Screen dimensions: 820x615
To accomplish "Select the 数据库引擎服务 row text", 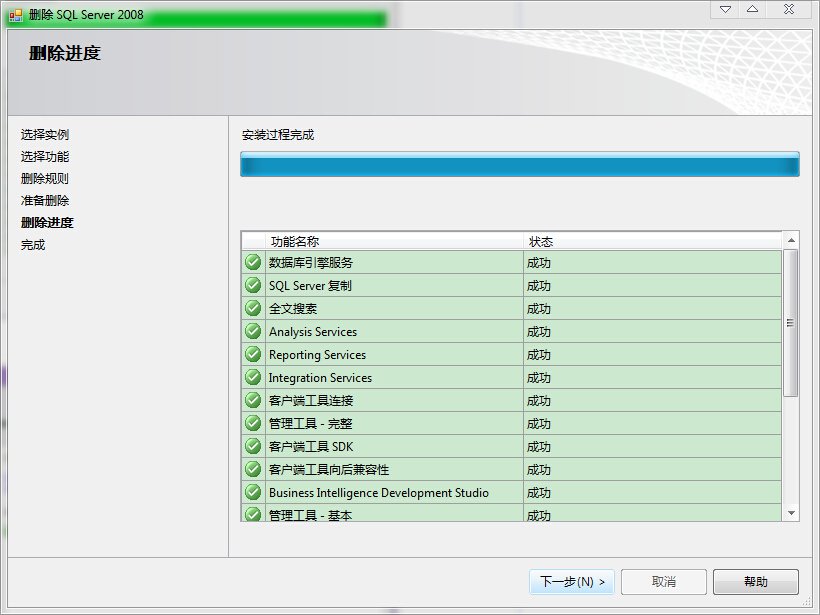I will coord(311,263).
